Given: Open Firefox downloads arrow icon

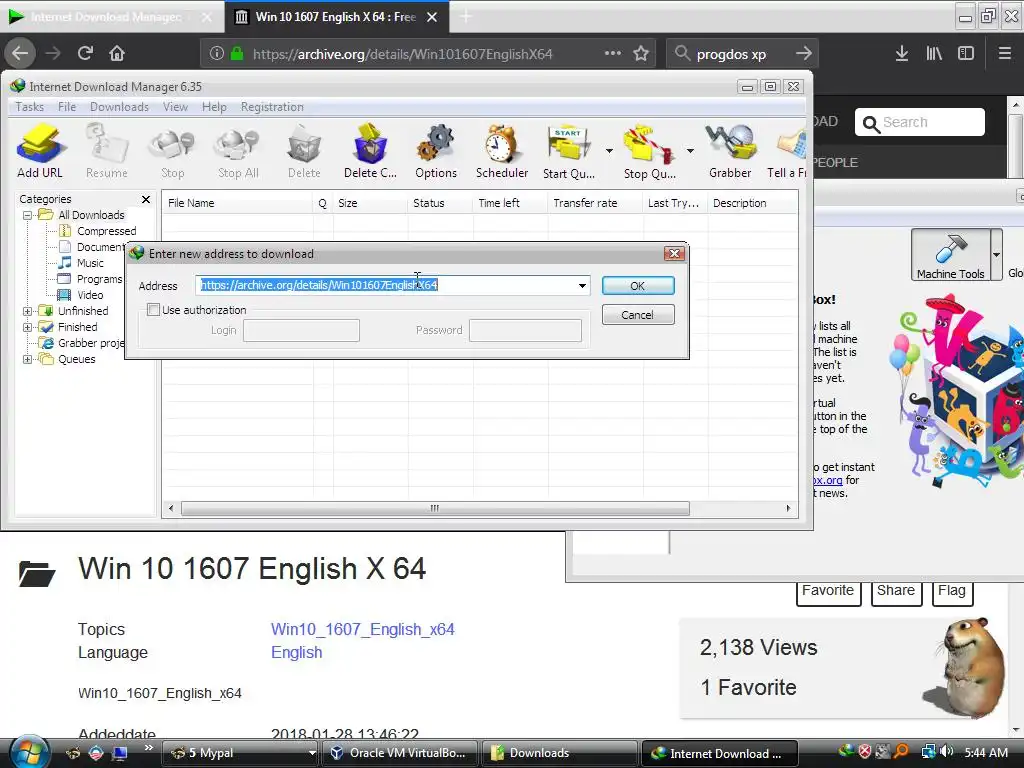Looking at the screenshot, I should point(902,54).
